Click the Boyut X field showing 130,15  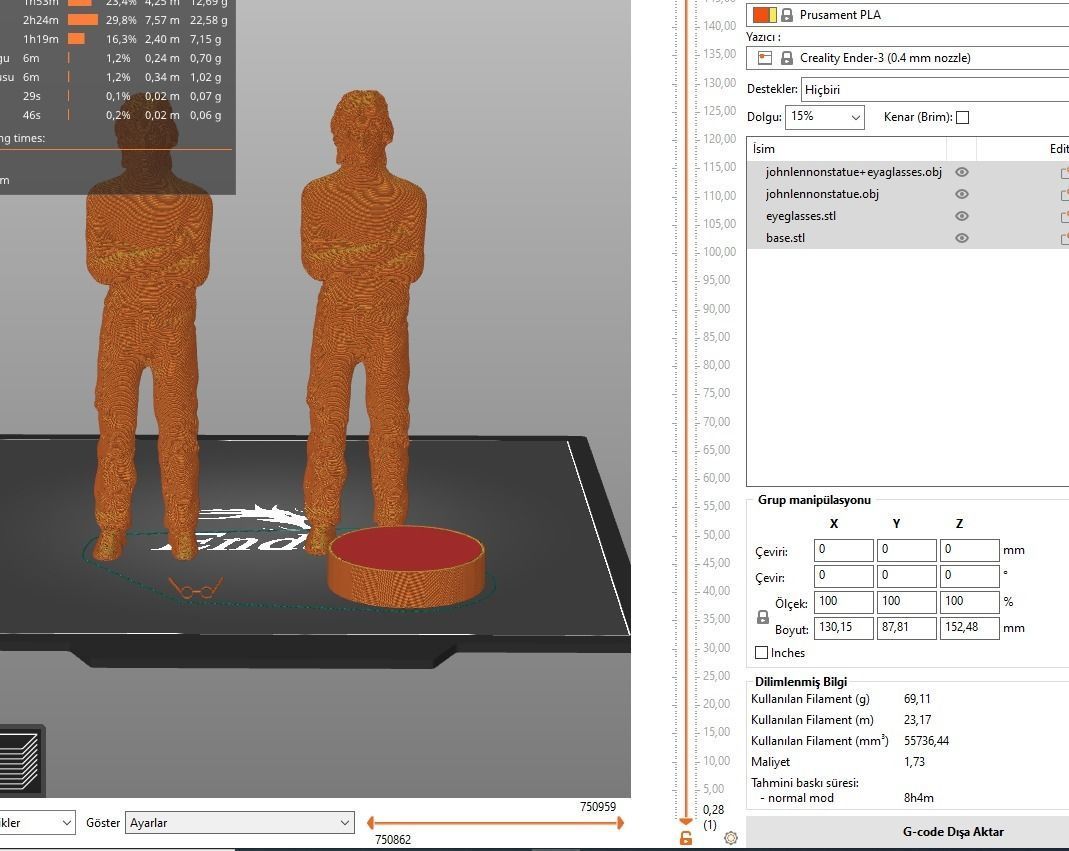pos(843,627)
